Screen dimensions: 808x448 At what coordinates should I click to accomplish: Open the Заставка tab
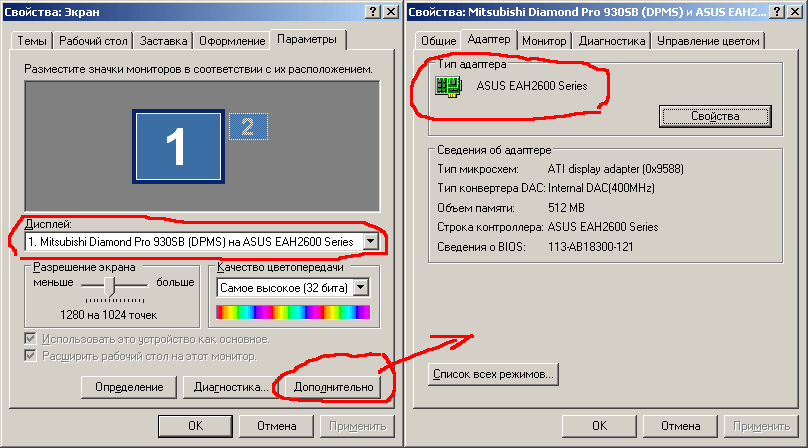pyautogui.click(x=163, y=41)
